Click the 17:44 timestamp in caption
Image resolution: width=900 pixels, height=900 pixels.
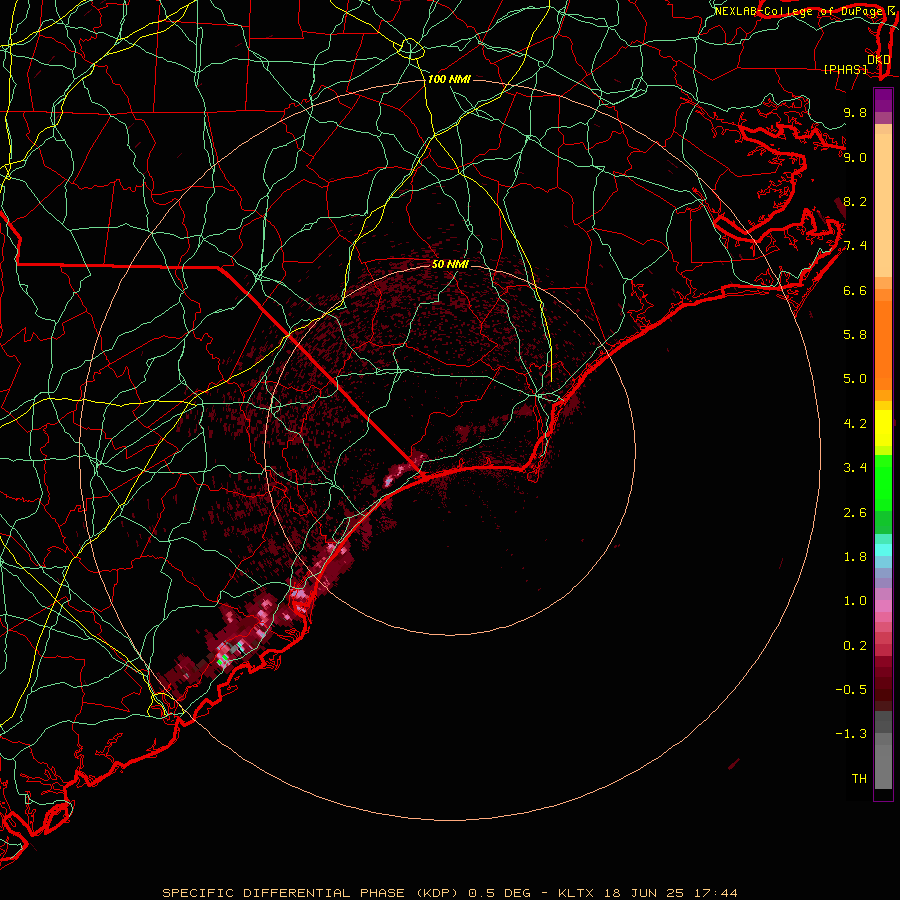[718, 893]
